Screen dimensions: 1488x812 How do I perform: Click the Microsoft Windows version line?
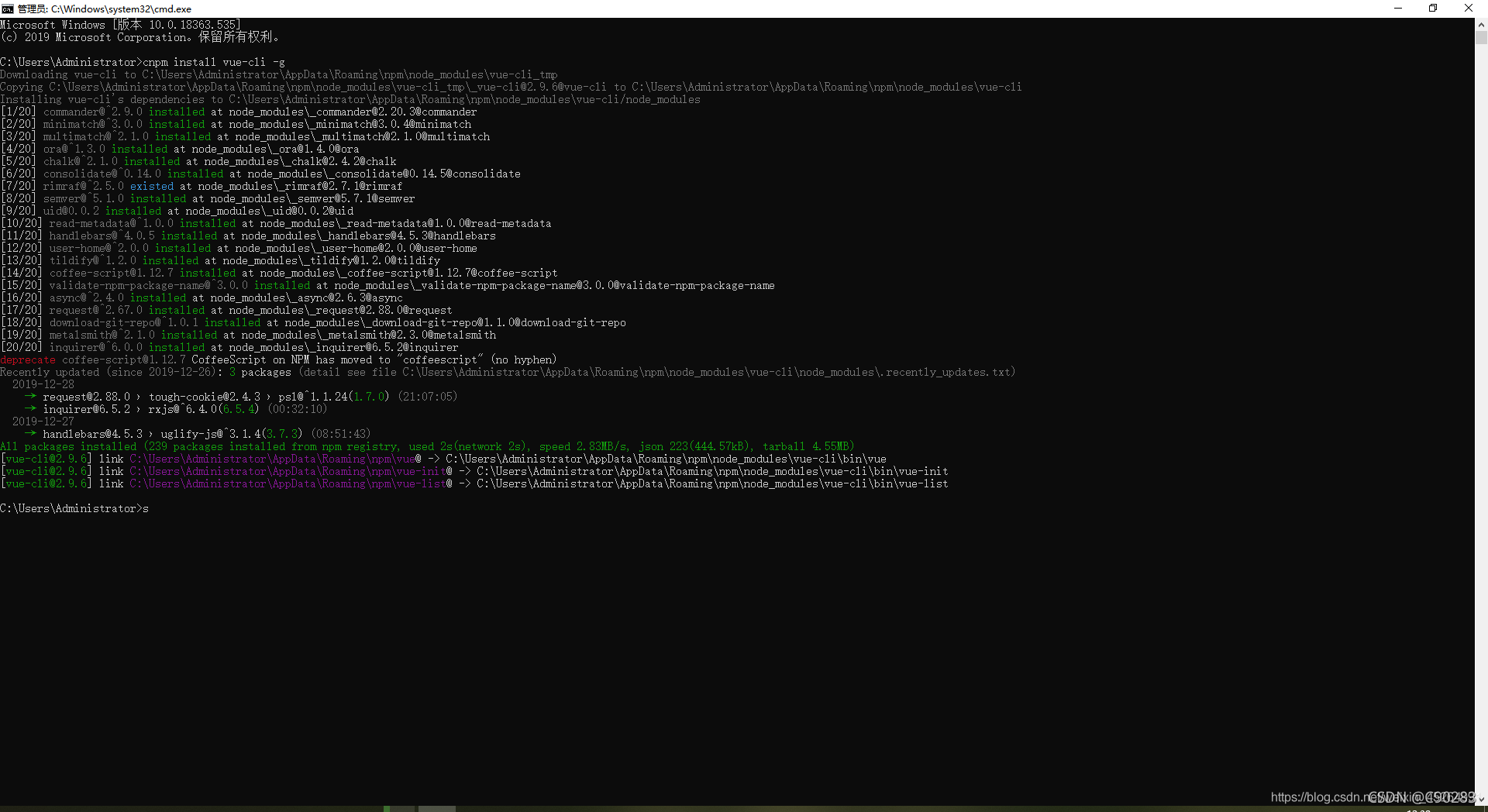tap(120, 24)
